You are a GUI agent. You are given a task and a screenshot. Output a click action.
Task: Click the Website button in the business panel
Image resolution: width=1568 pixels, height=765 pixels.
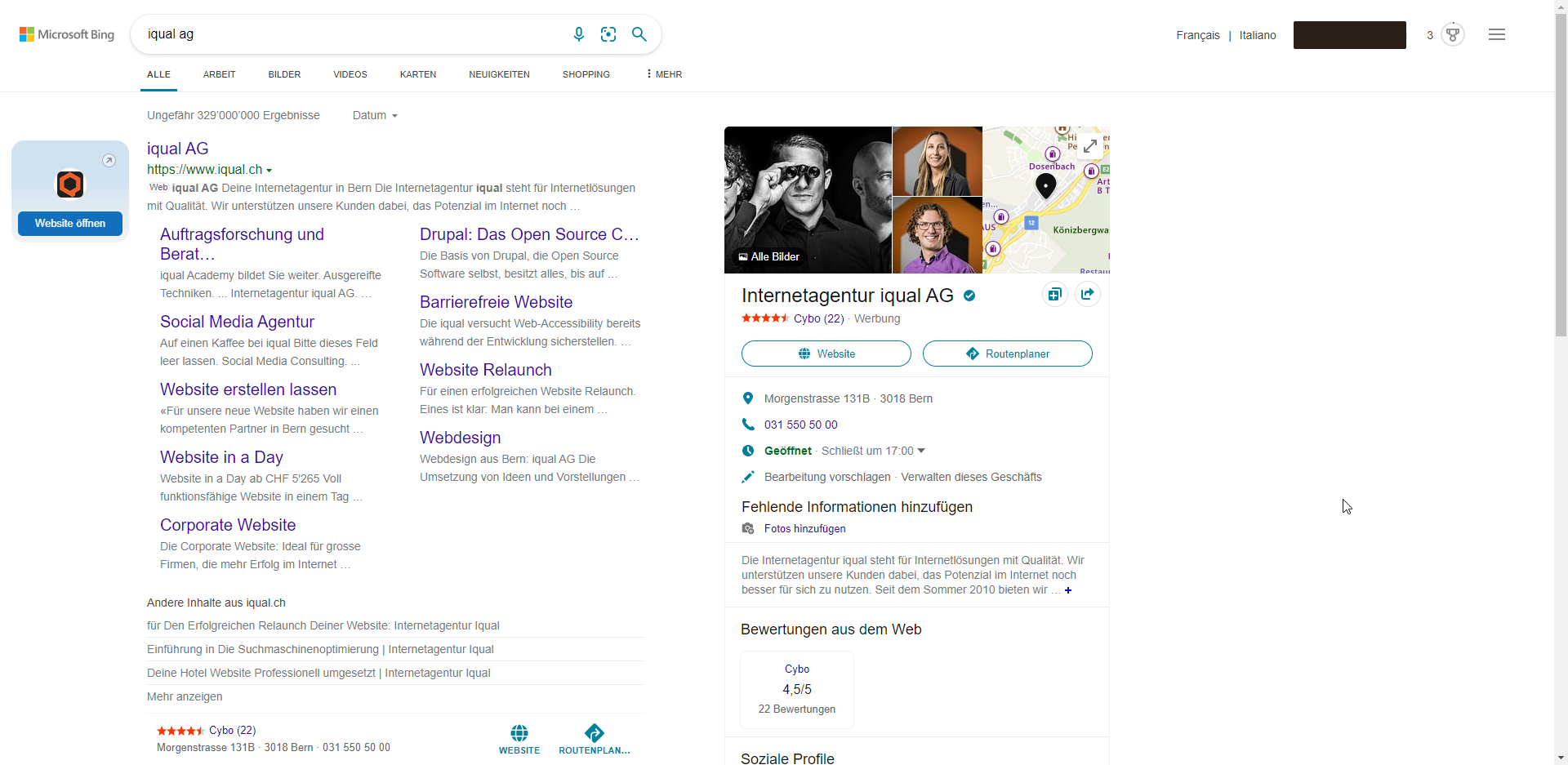coord(826,354)
